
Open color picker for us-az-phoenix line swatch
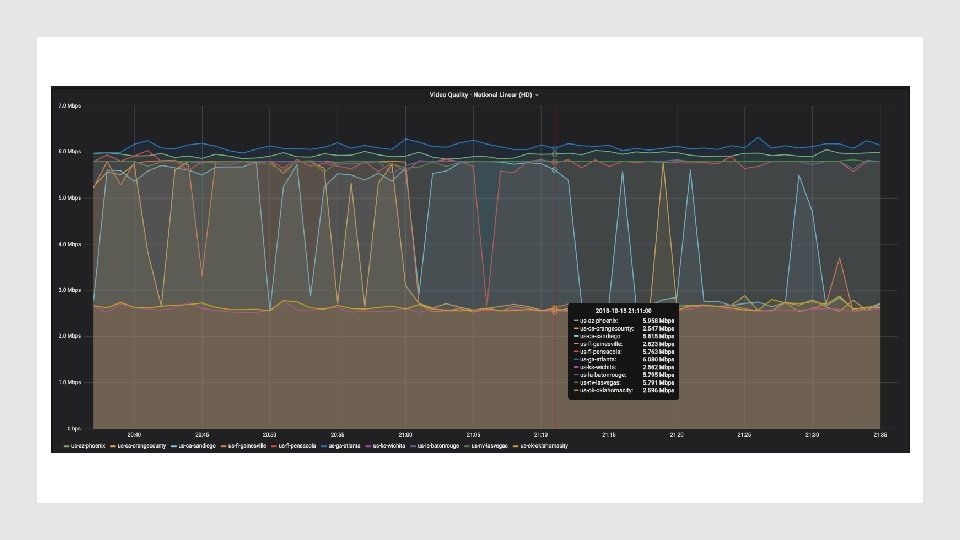click(x=67, y=446)
